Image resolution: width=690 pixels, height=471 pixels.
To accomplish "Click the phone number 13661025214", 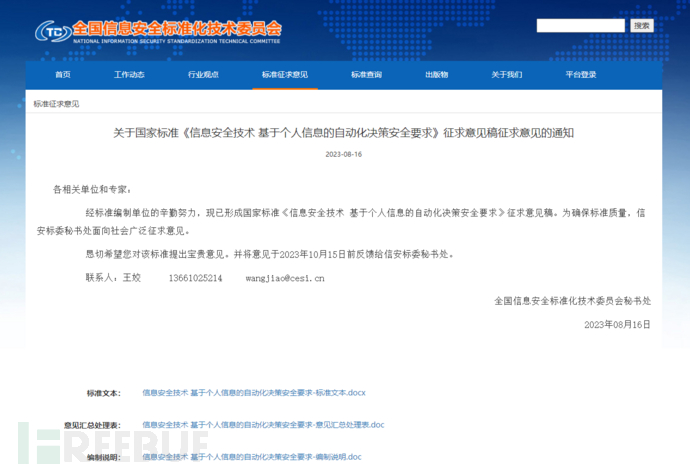I will 195,278.
